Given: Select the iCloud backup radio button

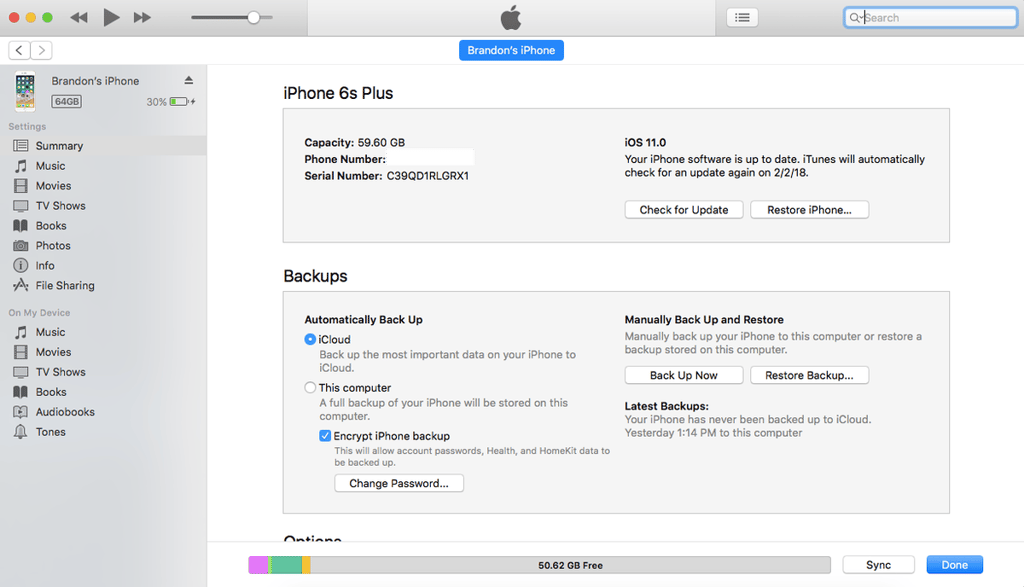Looking at the screenshot, I should point(310,340).
